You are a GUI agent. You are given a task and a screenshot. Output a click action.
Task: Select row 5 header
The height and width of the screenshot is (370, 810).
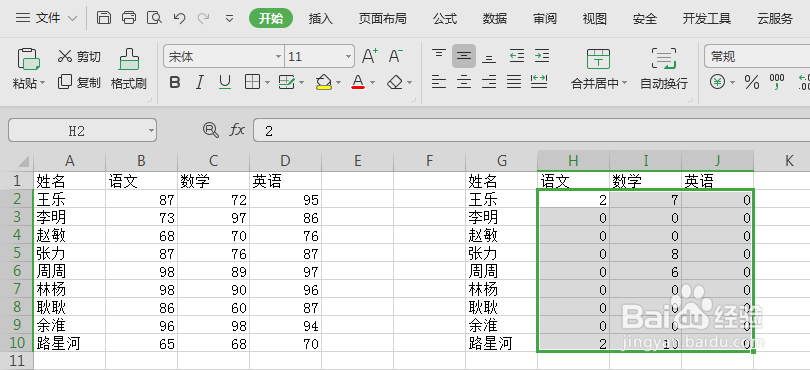click(x=17, y=253)
